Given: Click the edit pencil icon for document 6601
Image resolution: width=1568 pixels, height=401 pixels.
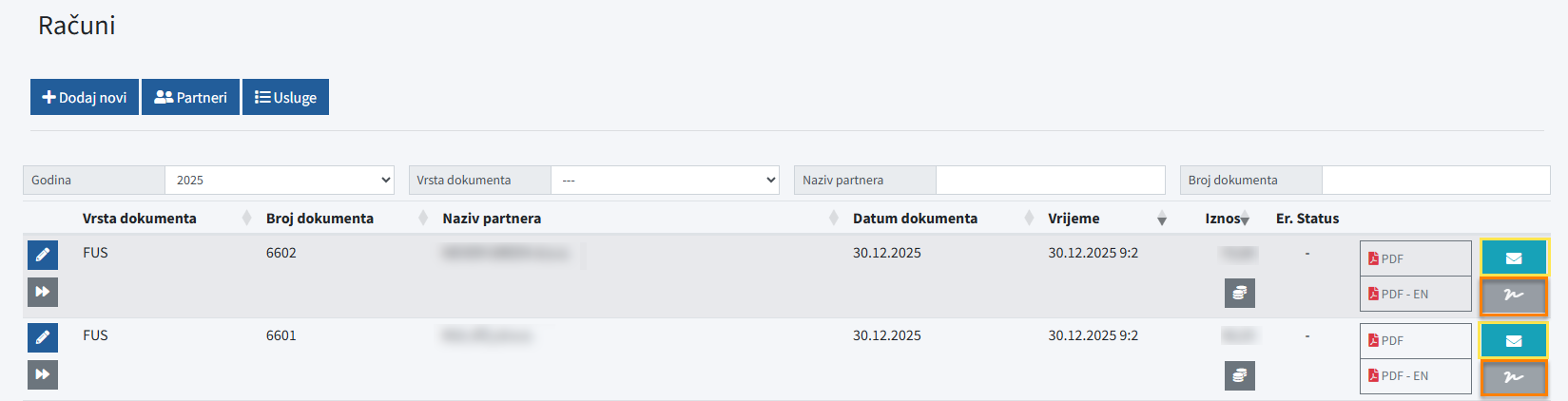Looking at the screenshot, I should click(x=43, y=337).
